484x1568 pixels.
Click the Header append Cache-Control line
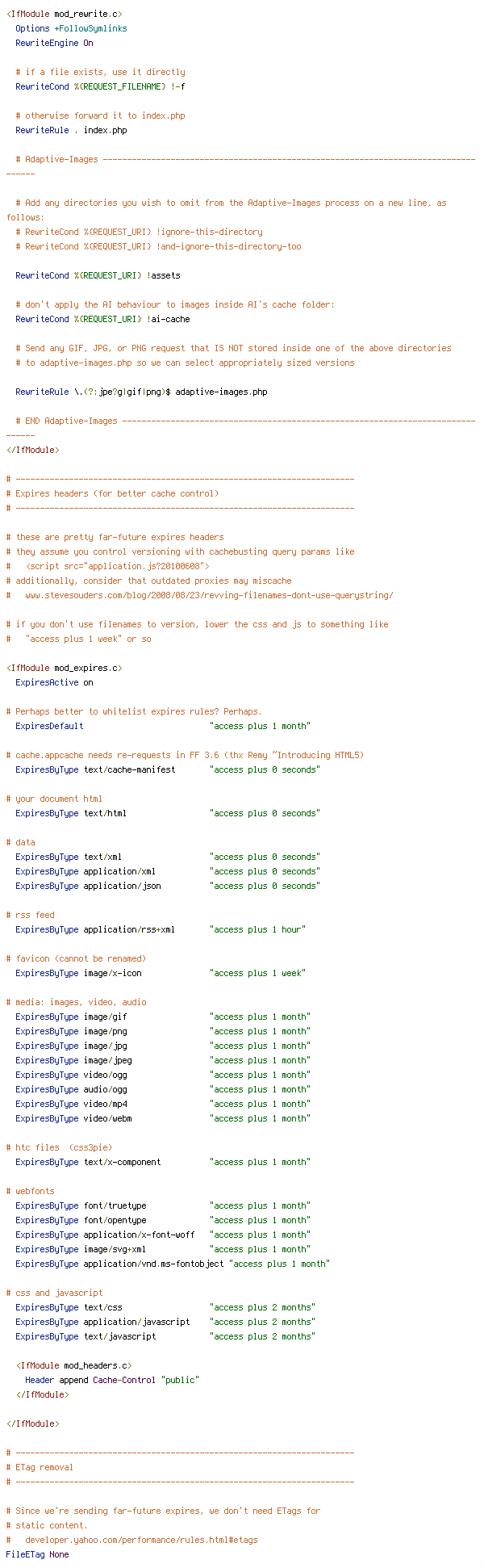pos(112,1380)
